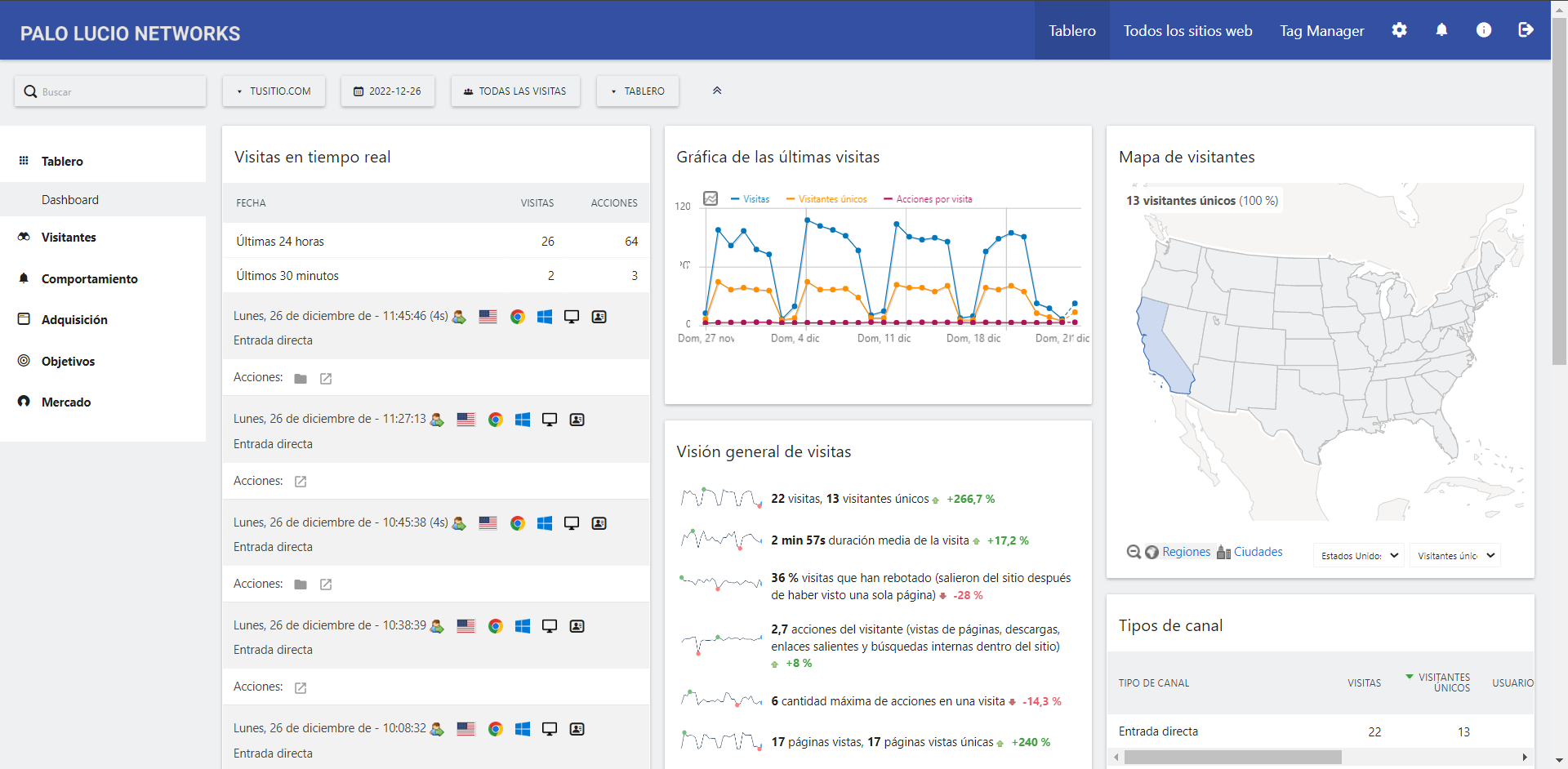1568x769 pixels.
Task: Open visitor ID card icon on 11:45:46 visit
Action: pos(599,317)
